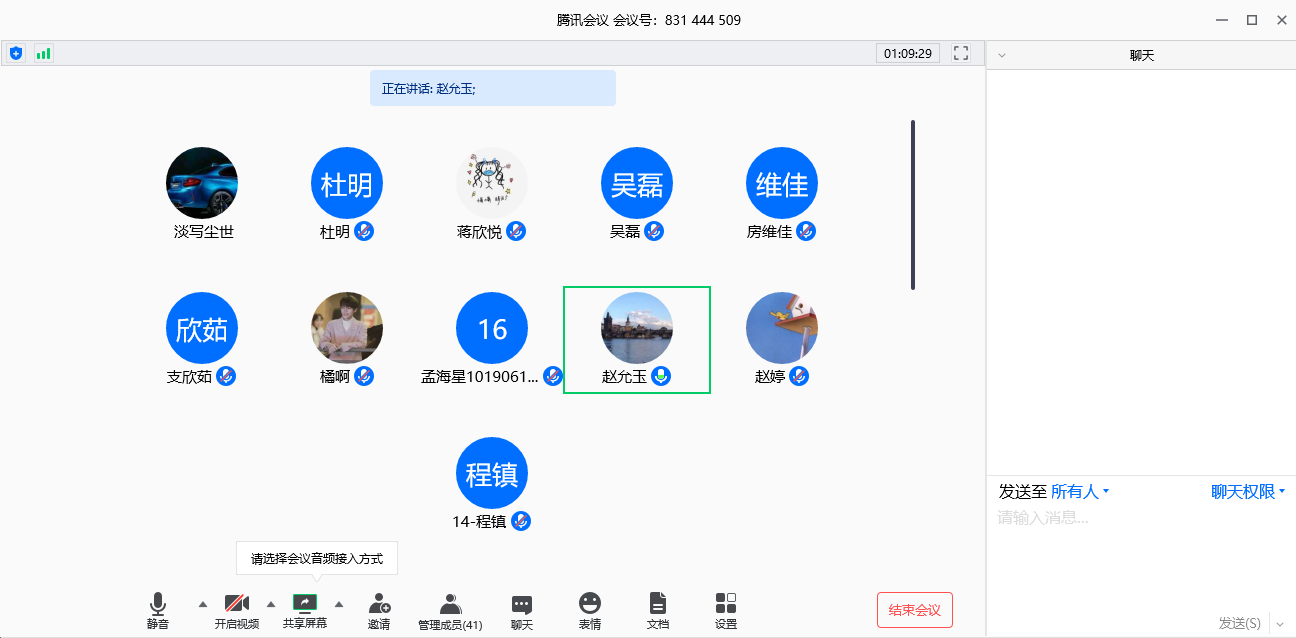The height and width of the screenshot is (638, 1296).
Task: Open meeting settings (设置)
Action: [726, 605]
